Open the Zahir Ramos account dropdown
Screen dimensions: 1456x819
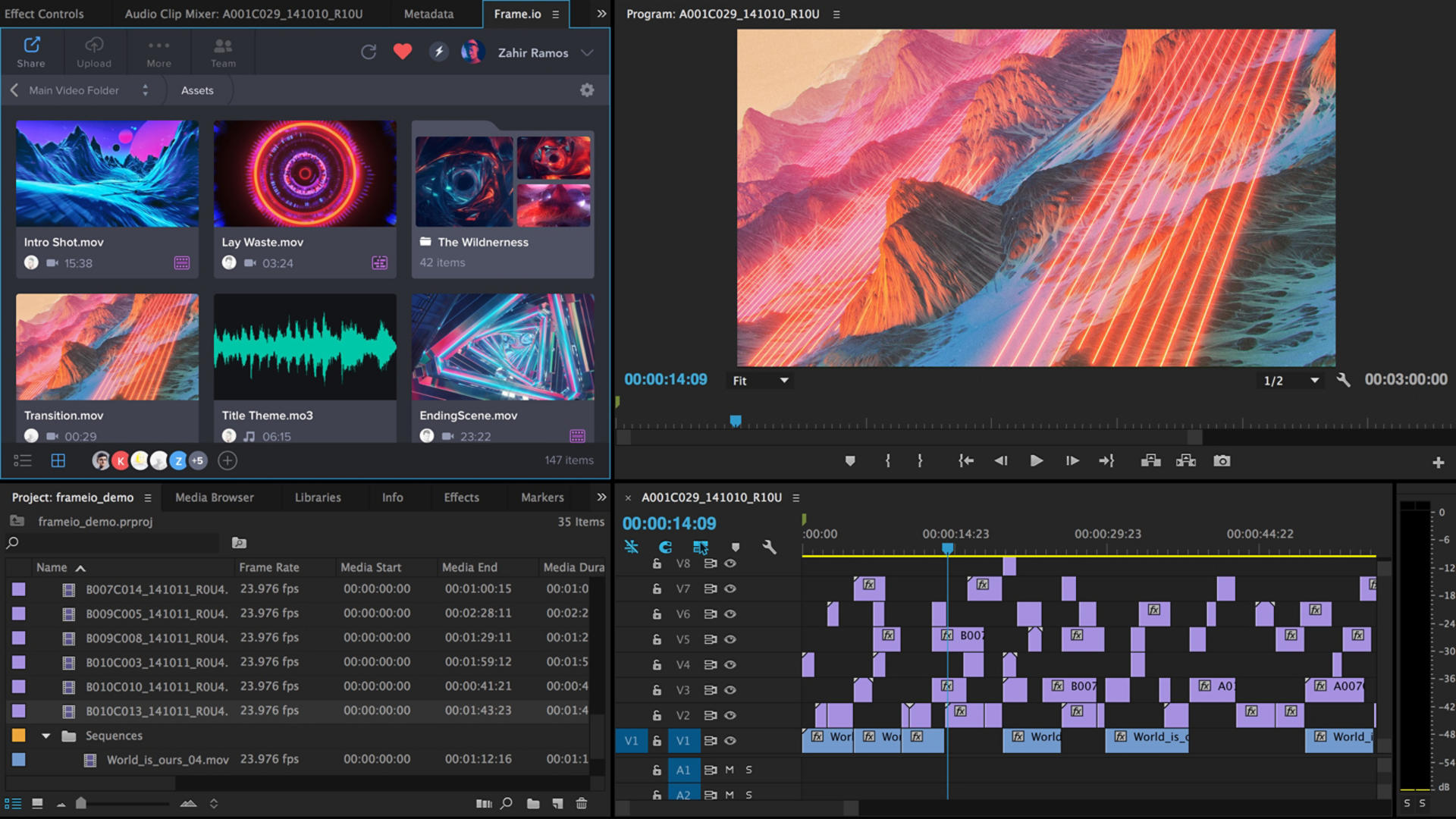point(586,52)
